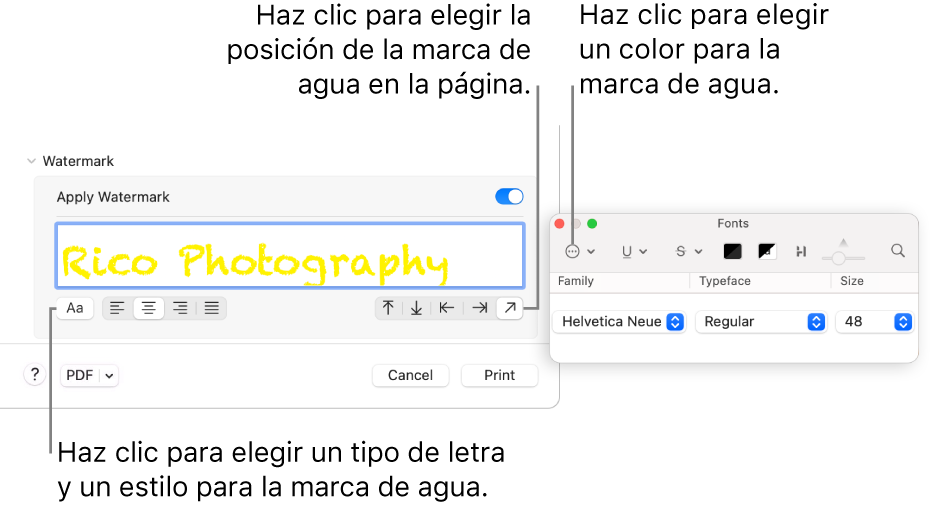
Task: Choose text color swatch in Fonts
Action: click(733, 252)
